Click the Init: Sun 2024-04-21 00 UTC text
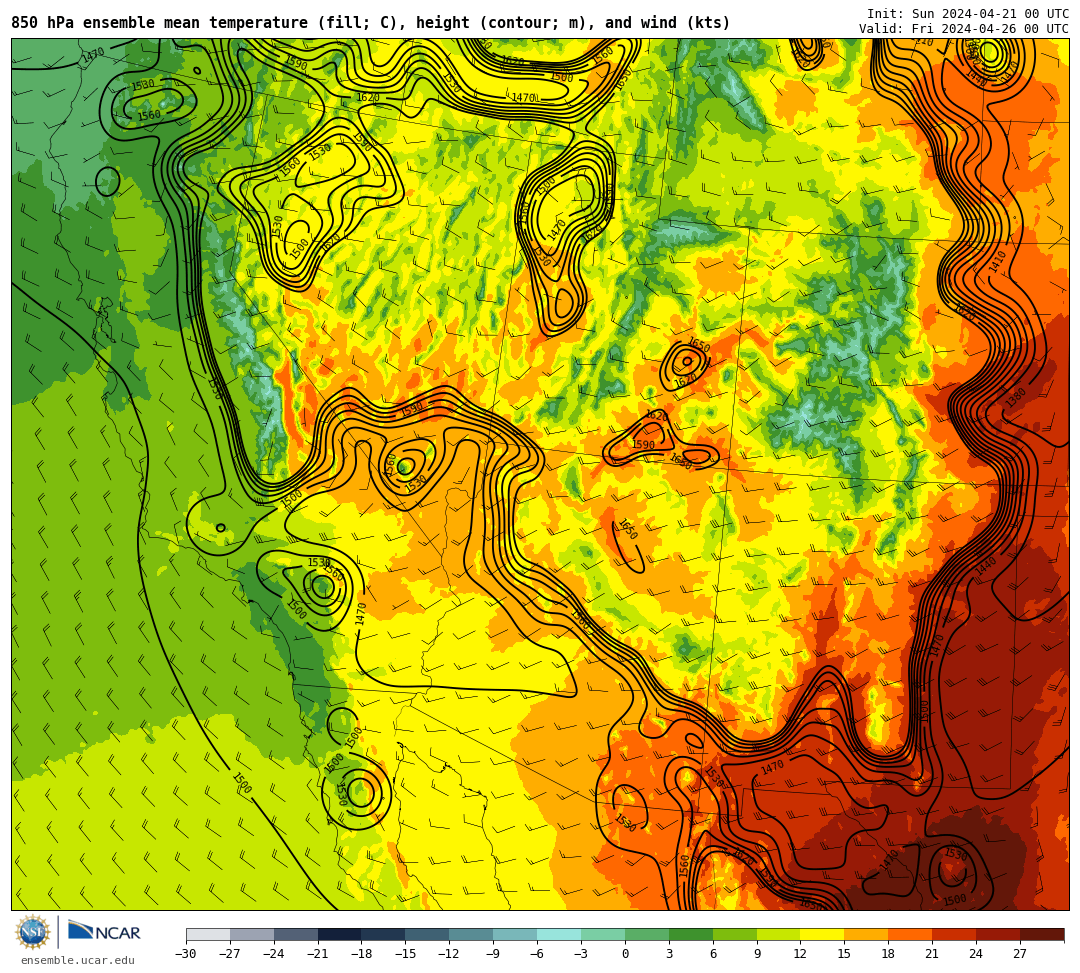The height and width of the screenshot is (973, 1080). 968,14
